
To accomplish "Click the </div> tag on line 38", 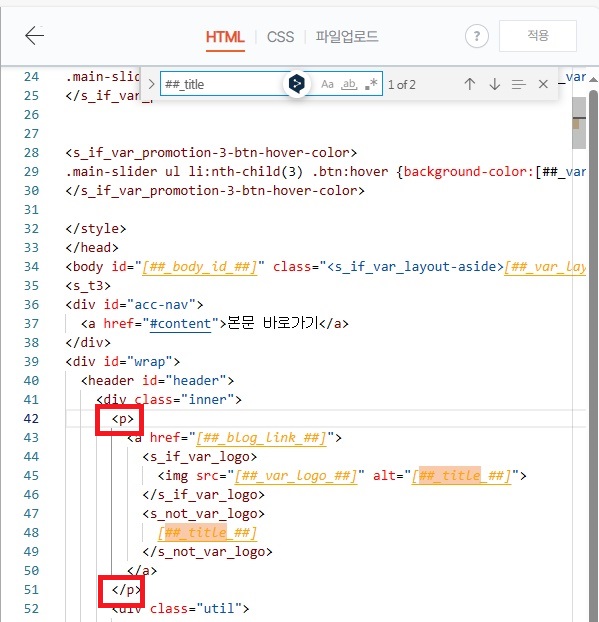I will click(x=88, y=343).
